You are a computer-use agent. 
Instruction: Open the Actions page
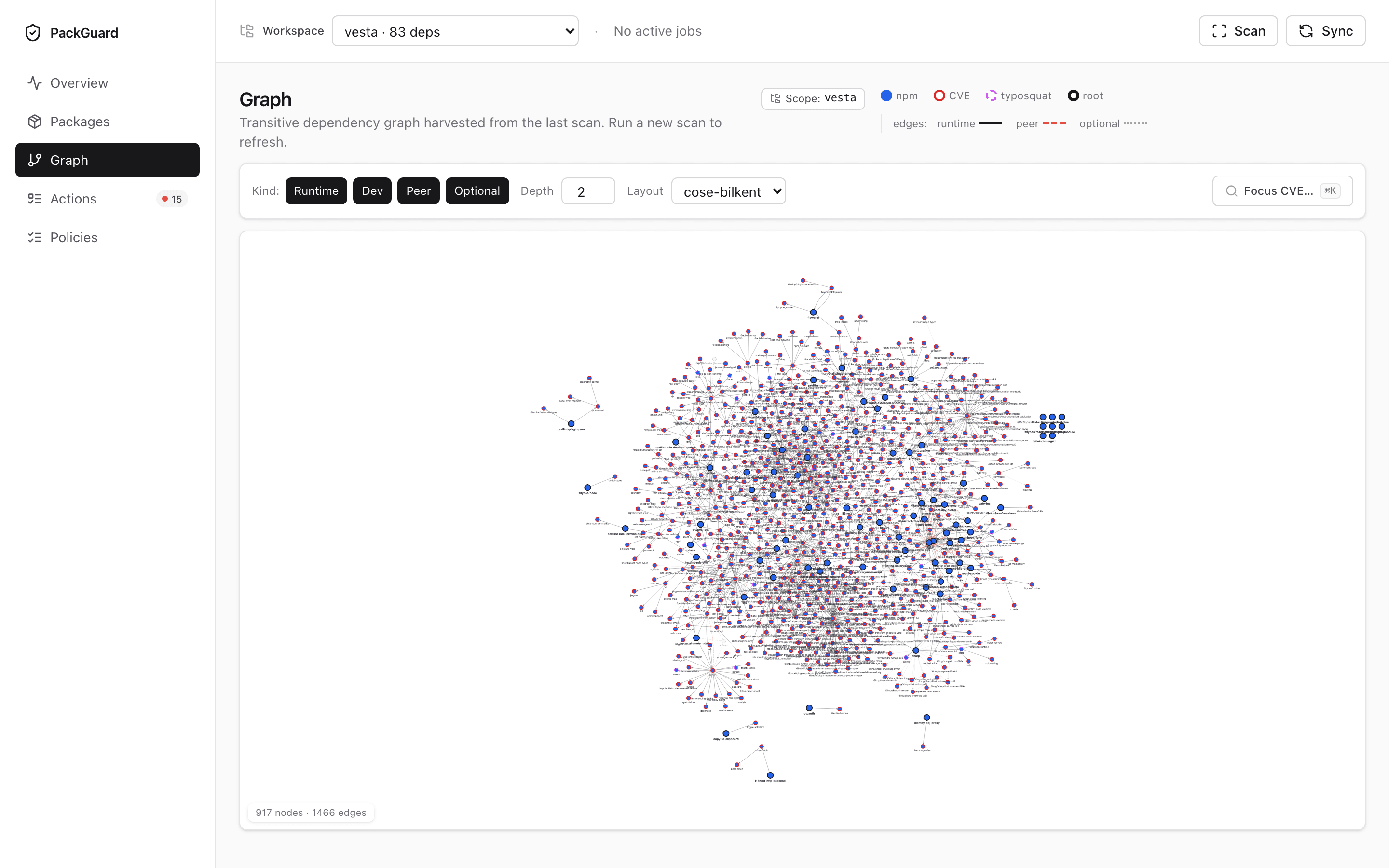[108, 199]
